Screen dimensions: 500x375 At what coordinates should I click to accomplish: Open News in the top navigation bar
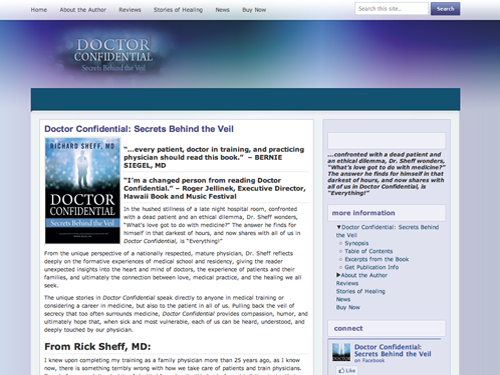[x=222, y=10]
